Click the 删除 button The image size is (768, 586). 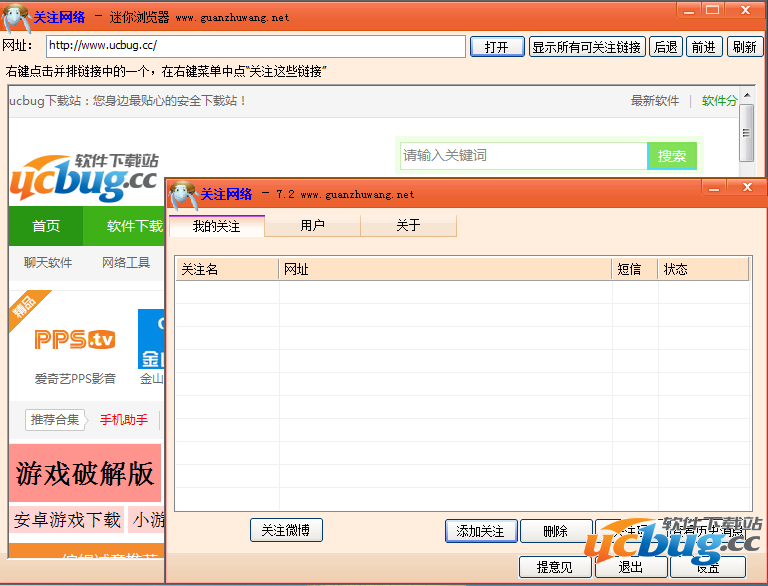point(556,531)
